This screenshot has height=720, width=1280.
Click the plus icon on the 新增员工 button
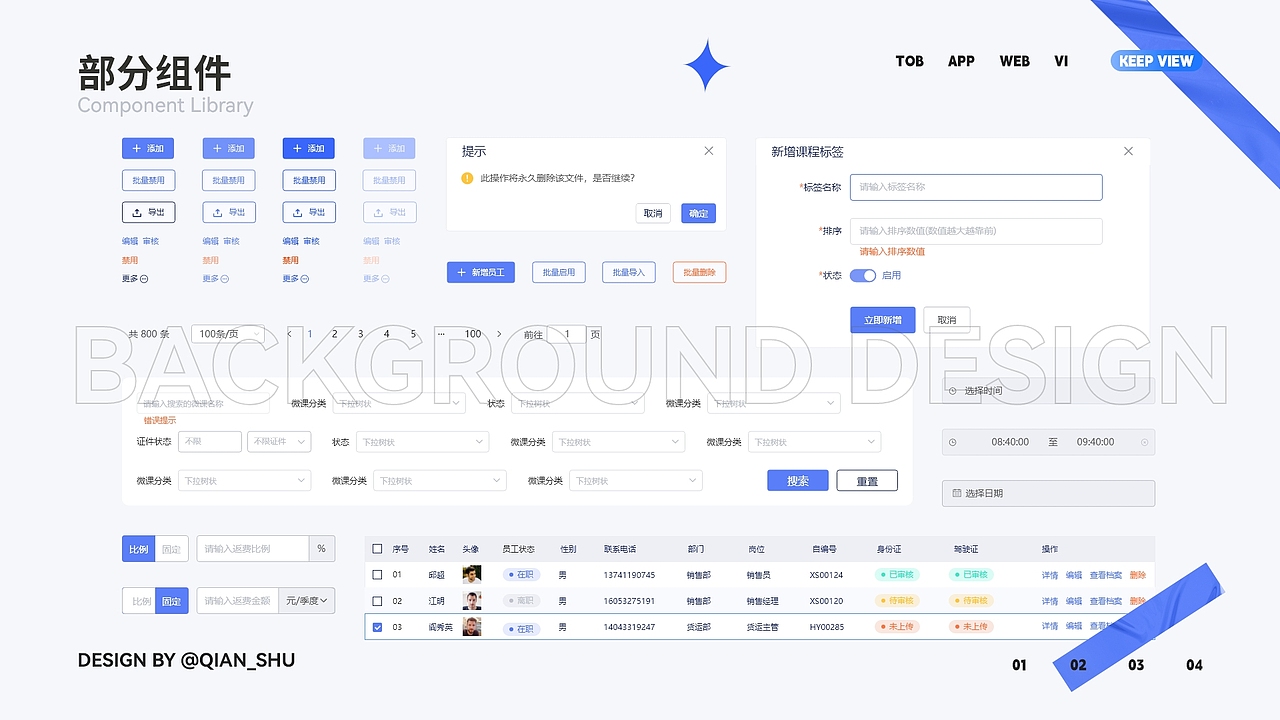point(460,272)
